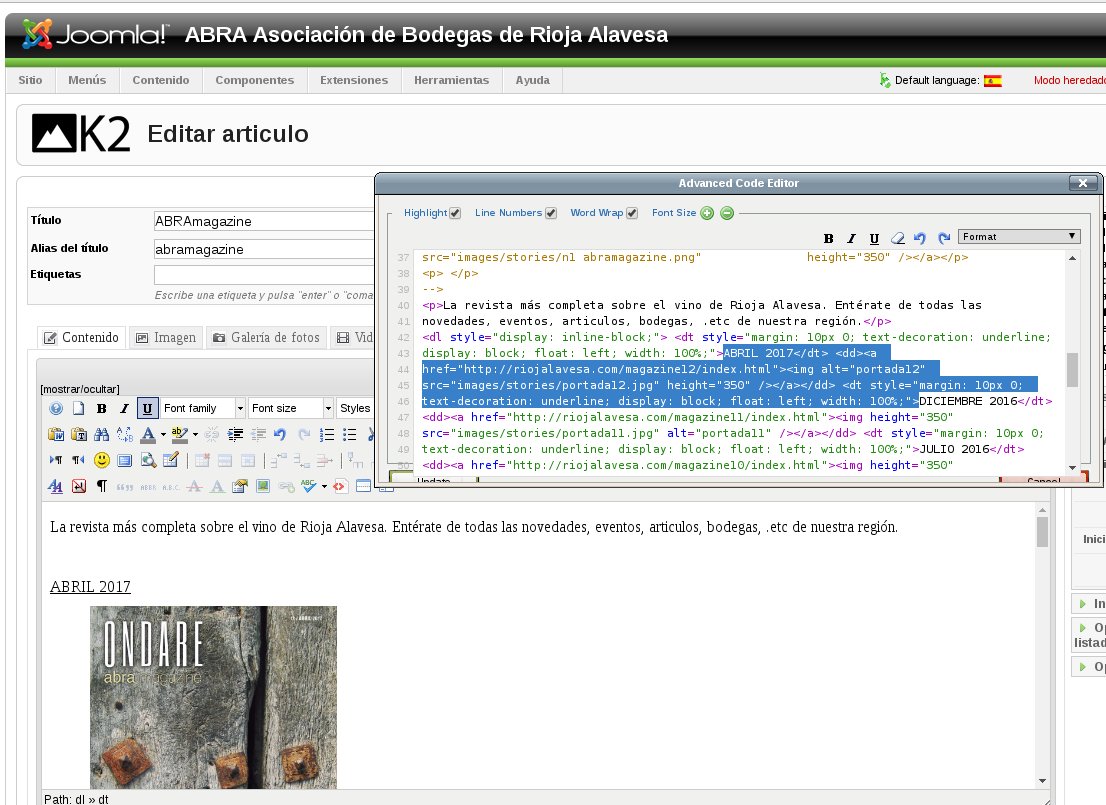Open the Format dropdown in code editor
This screenshot has width=1106, height=805.
point(1018,237)
